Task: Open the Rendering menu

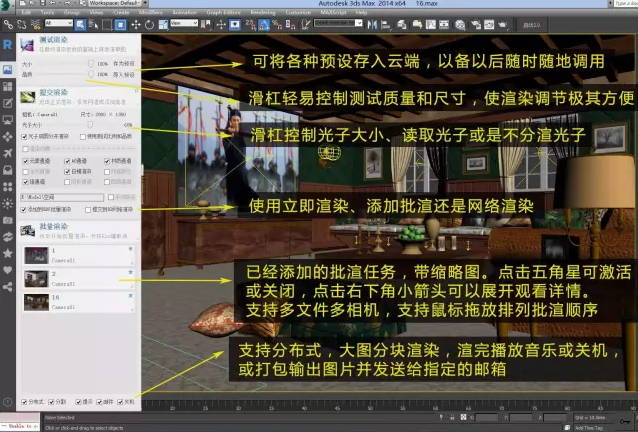Action: pyautogui.click(x=263, y=12)
